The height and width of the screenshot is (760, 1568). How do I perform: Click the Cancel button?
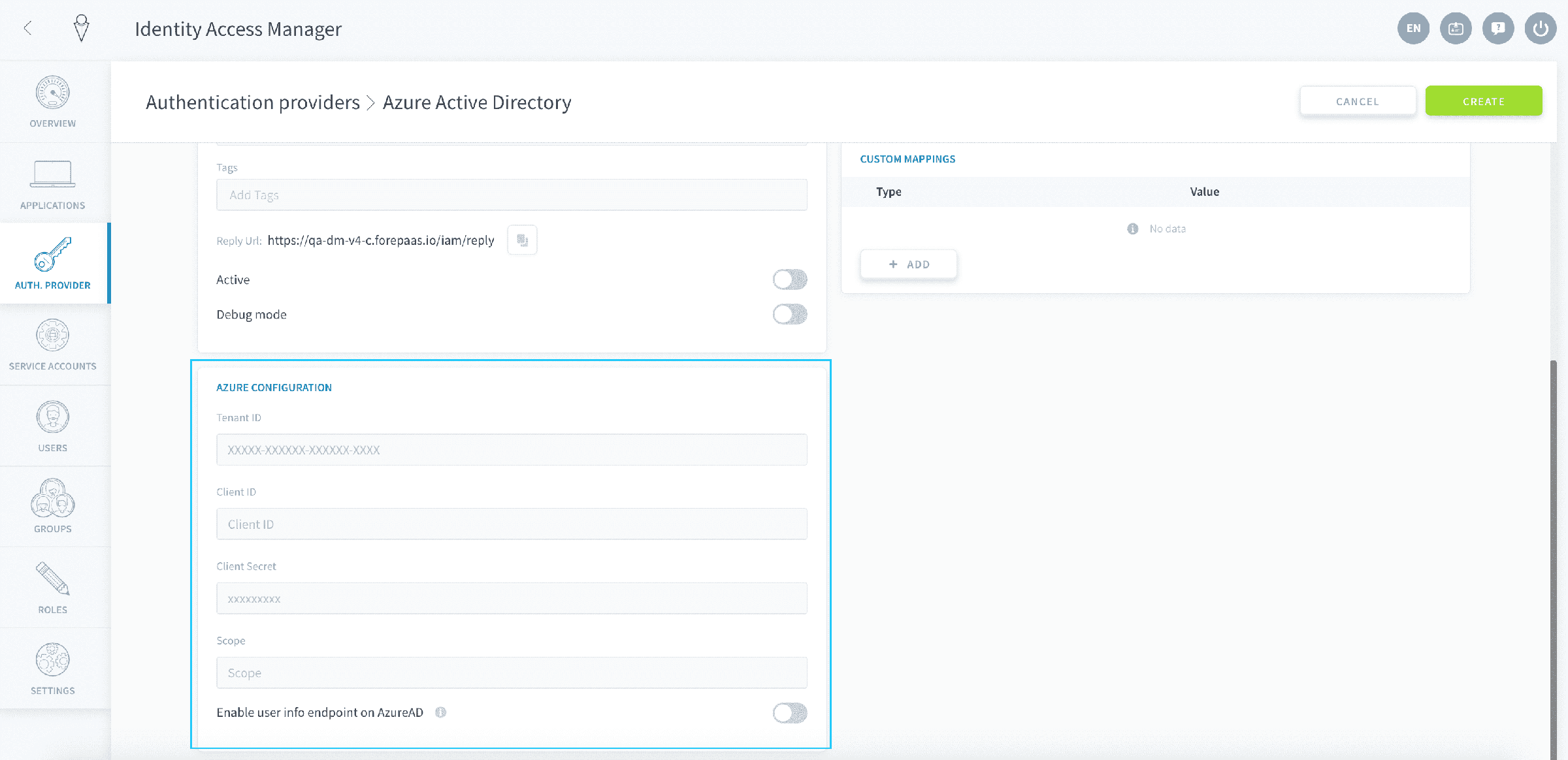click(1358, 101)
